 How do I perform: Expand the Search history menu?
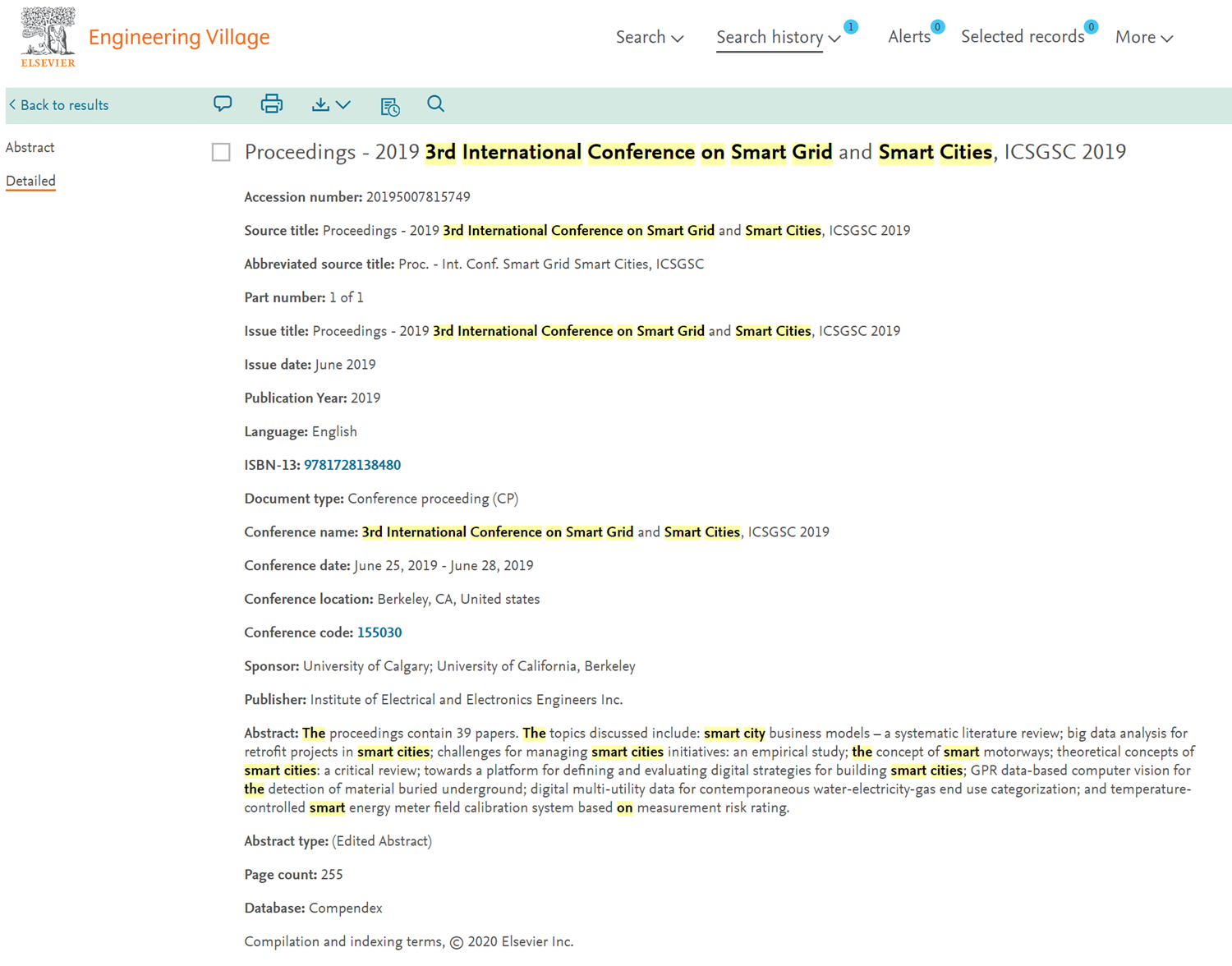pos(778,37)
